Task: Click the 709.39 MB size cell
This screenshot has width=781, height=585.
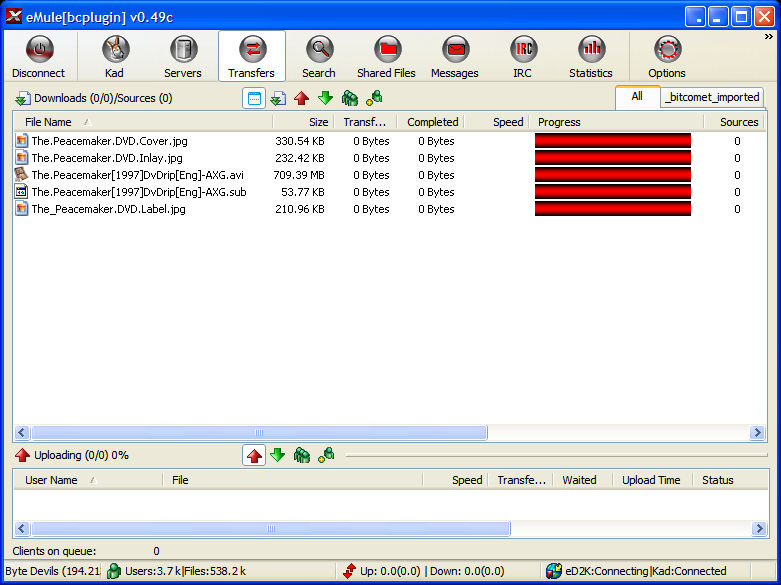Action: pyautogui.click(x=299, y=175)
